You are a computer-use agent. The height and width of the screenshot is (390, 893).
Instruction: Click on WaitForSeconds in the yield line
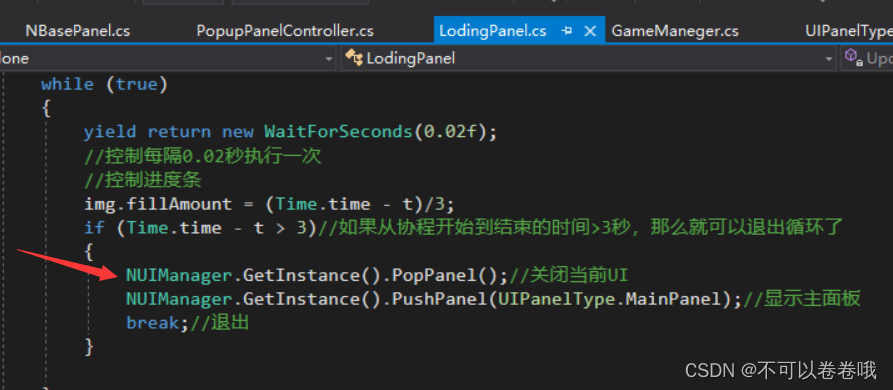click(338, 132)
